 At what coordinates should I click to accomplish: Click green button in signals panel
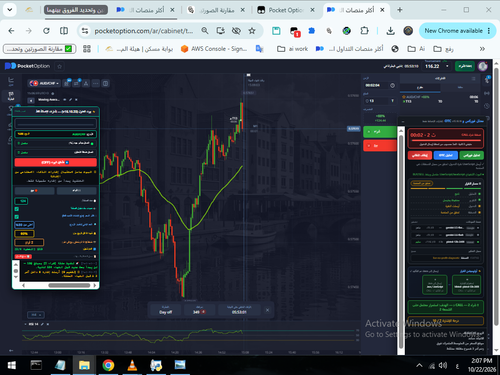pyautogui.click(x=471, y=155)
